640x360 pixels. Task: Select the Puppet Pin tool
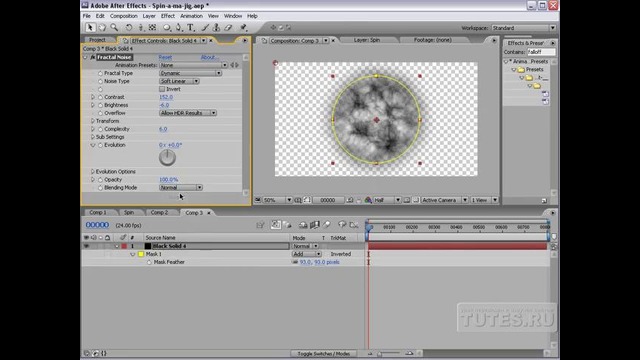point(244,28)
